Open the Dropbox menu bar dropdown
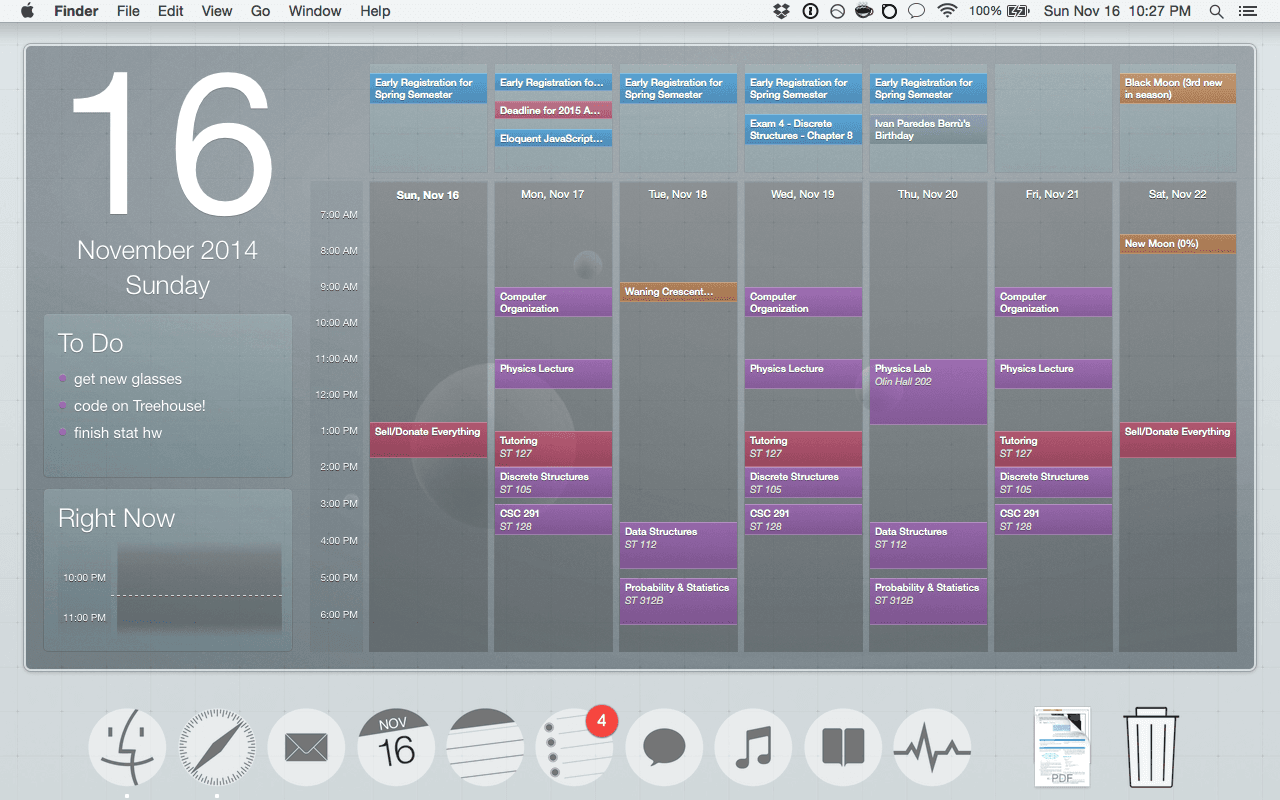The image size is (1280, 800). click(x=782, y=11)
